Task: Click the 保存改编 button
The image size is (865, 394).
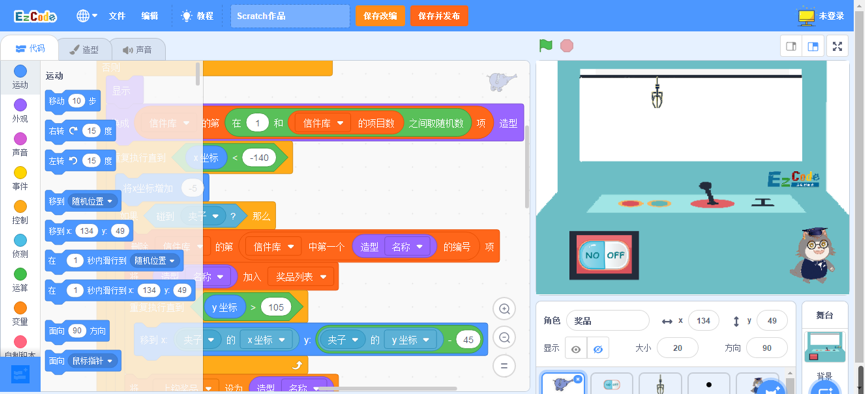Action: coord(380,16)
